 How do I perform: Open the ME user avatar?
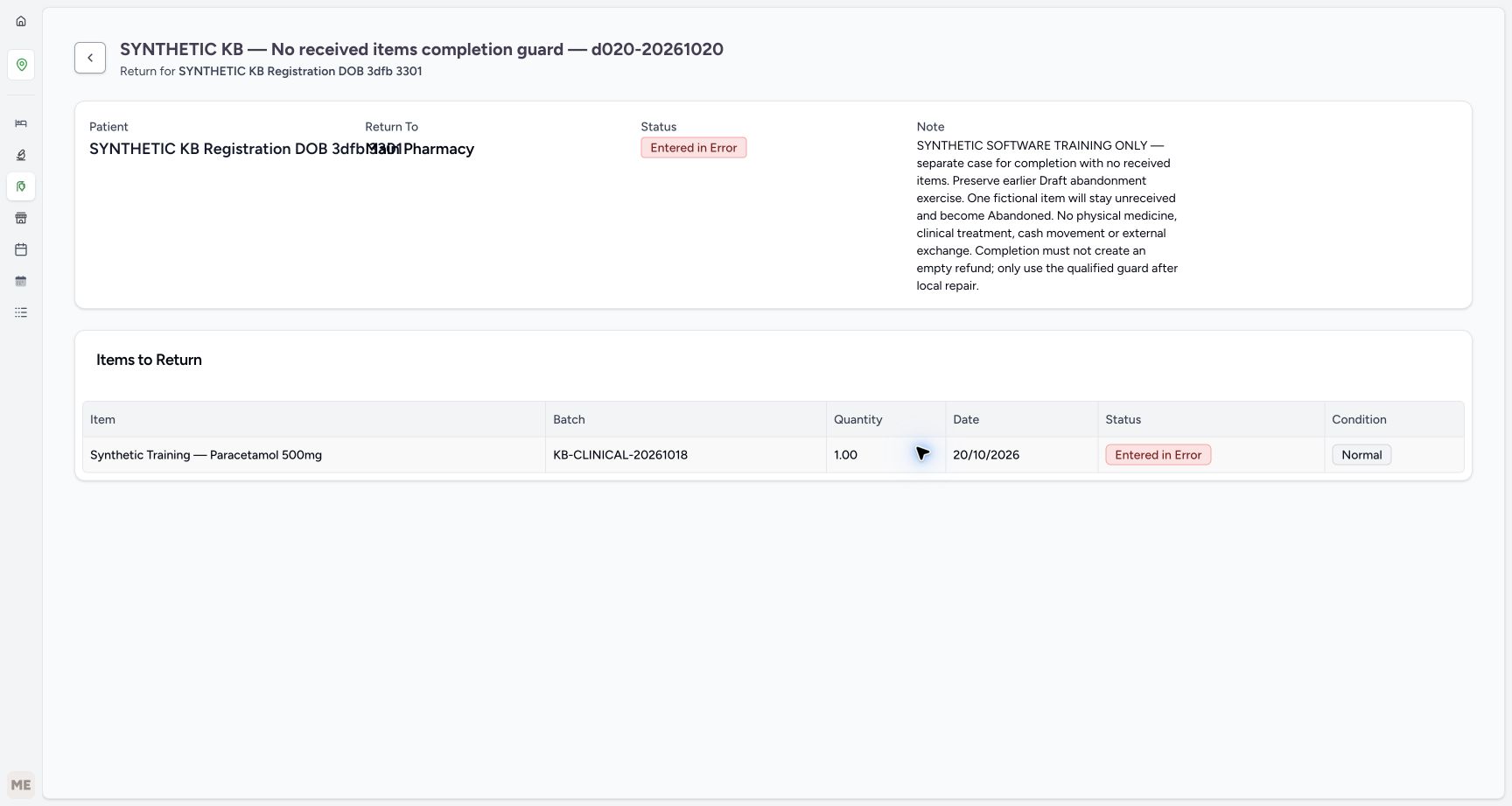tap(21, 785)
